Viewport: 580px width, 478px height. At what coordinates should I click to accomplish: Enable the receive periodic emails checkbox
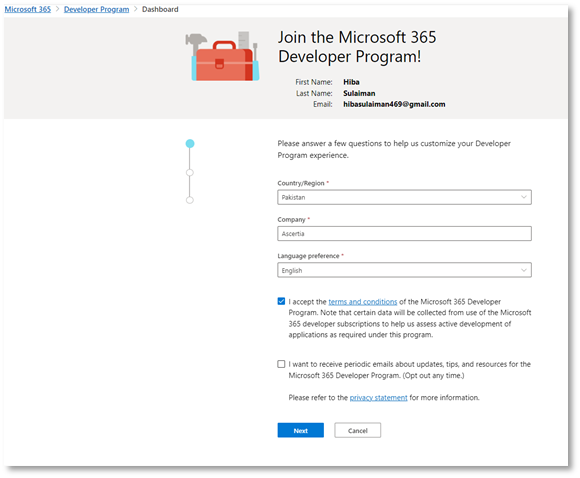click(281, 364)
